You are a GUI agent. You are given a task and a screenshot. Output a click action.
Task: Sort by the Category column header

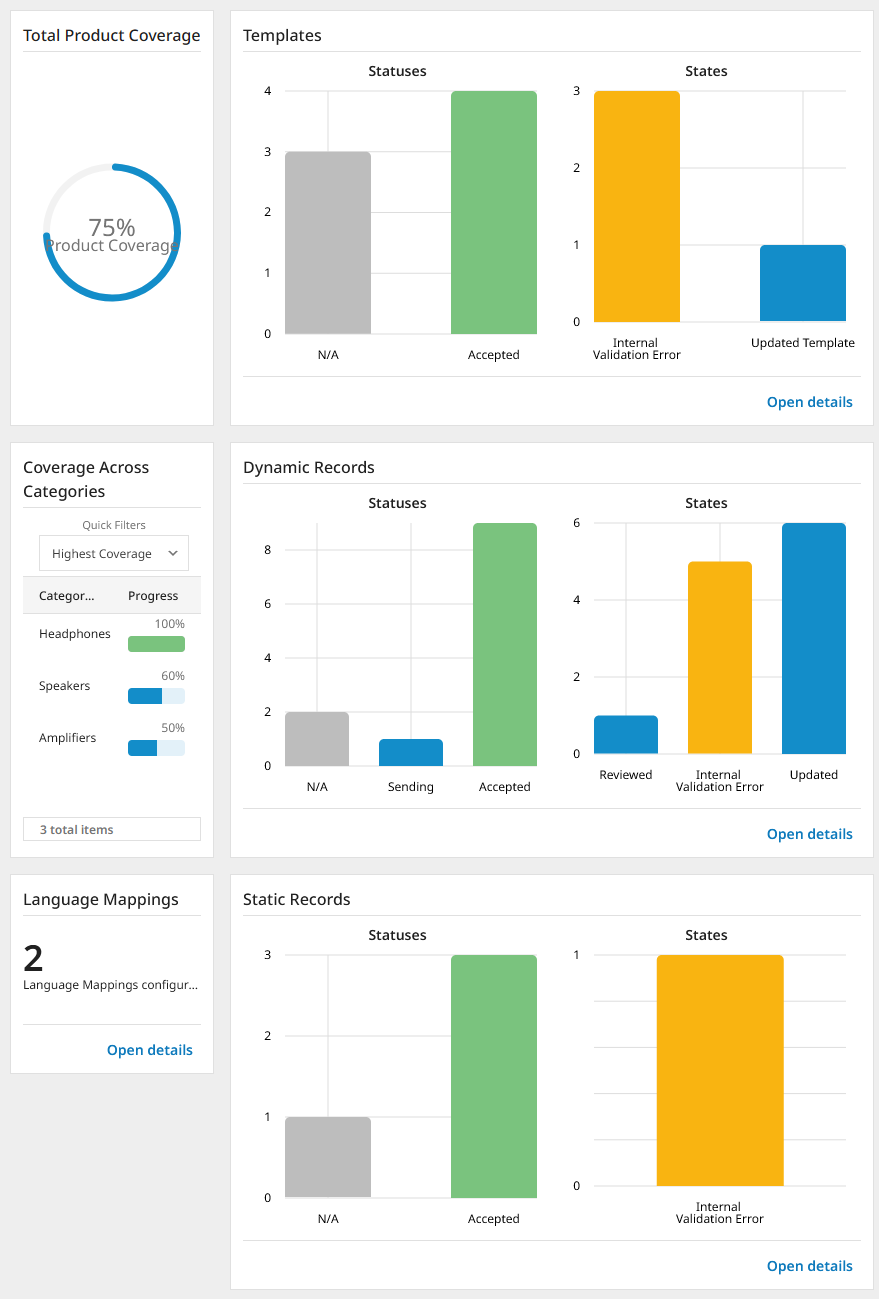click(67, 596)
